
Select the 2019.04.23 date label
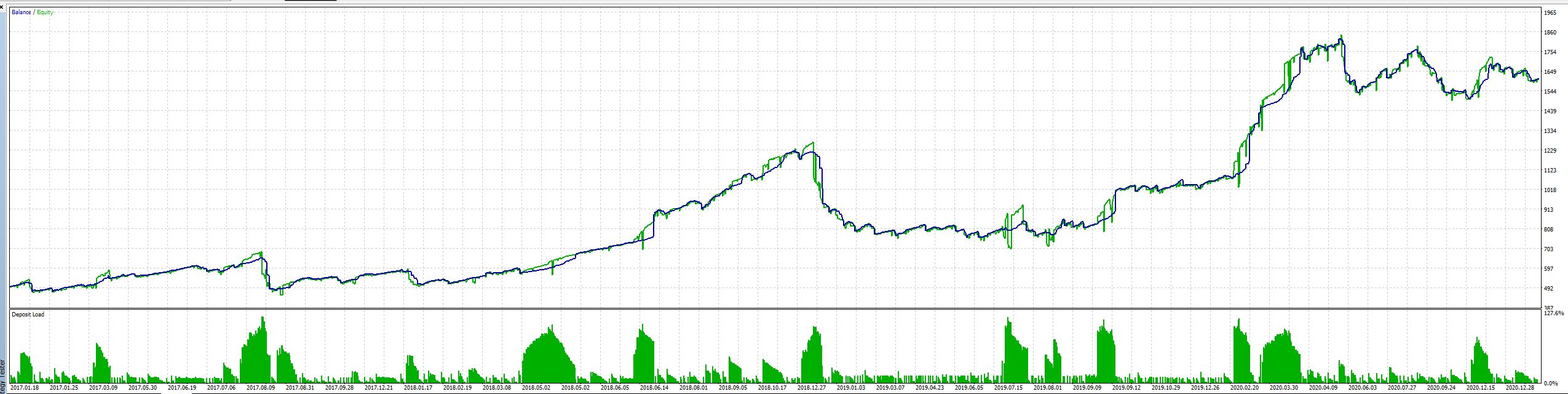[x=930, y=388]
